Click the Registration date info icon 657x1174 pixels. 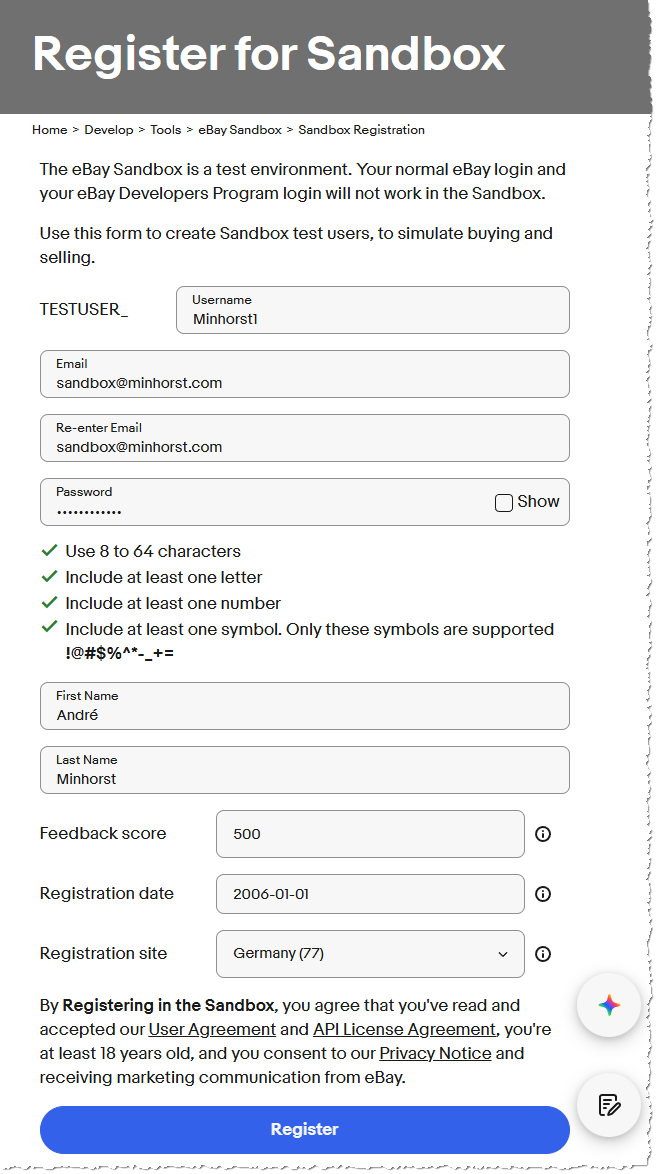tap(543, 894)
